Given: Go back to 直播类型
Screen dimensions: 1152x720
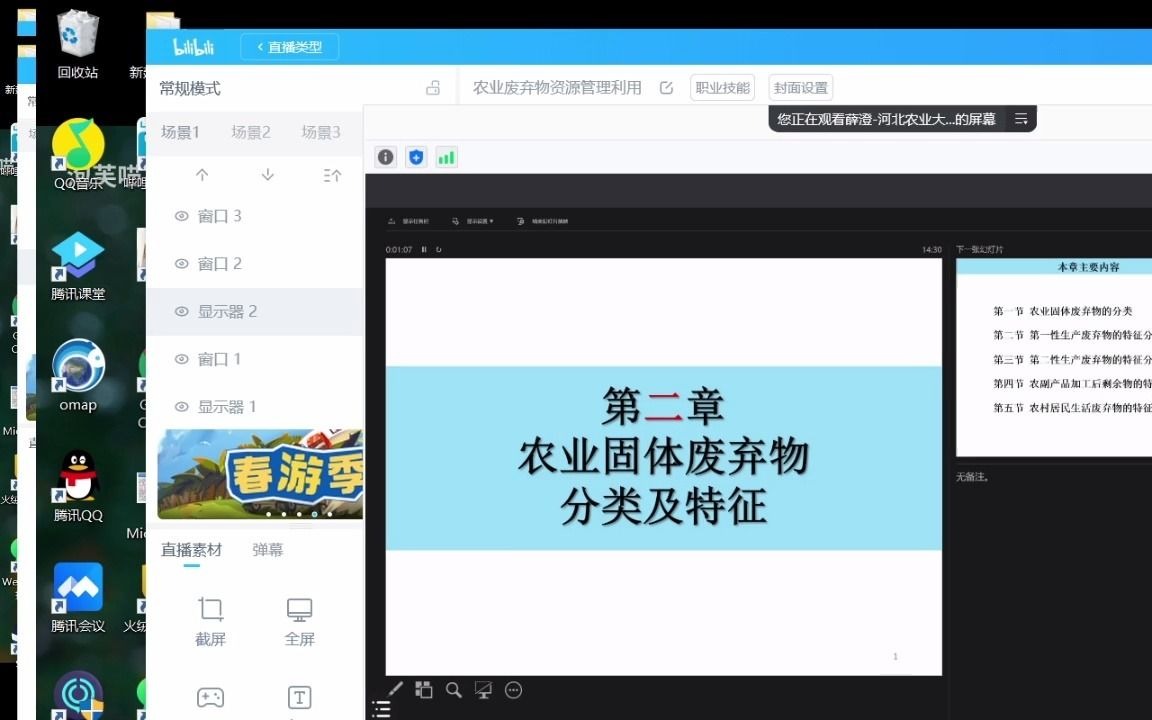Looking at the screenshot, I should pos(289,47).
